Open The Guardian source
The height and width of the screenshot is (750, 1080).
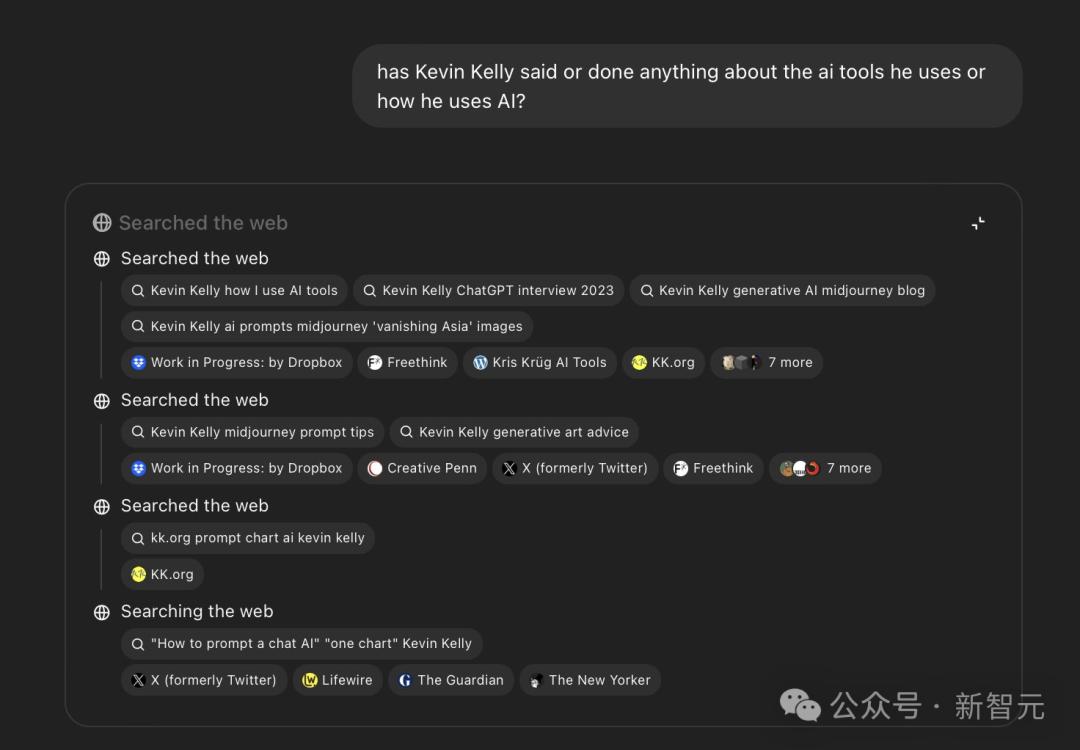pos(451,680)
